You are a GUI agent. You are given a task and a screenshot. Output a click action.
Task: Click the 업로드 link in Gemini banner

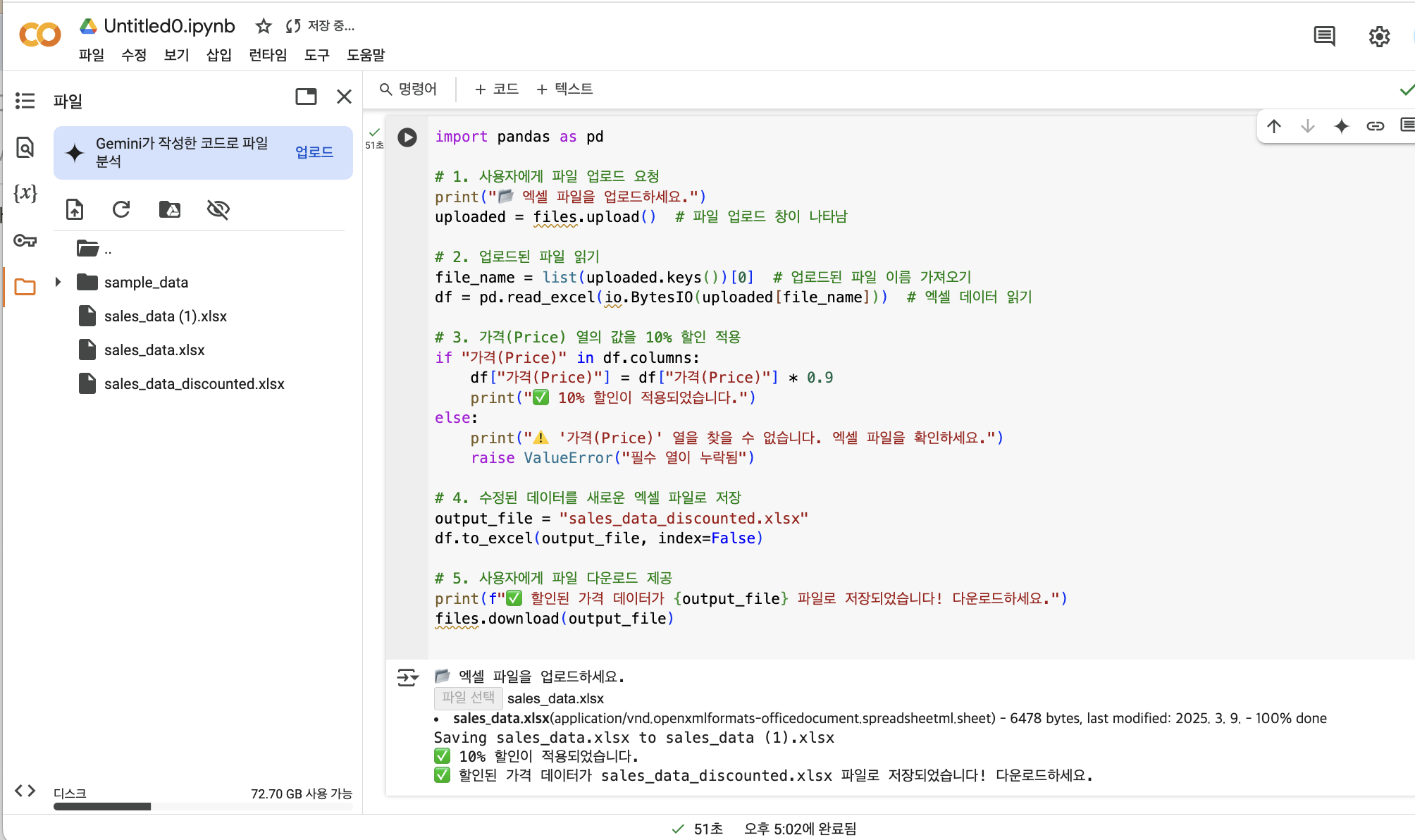pyautogui.click(x=314, y=152)
